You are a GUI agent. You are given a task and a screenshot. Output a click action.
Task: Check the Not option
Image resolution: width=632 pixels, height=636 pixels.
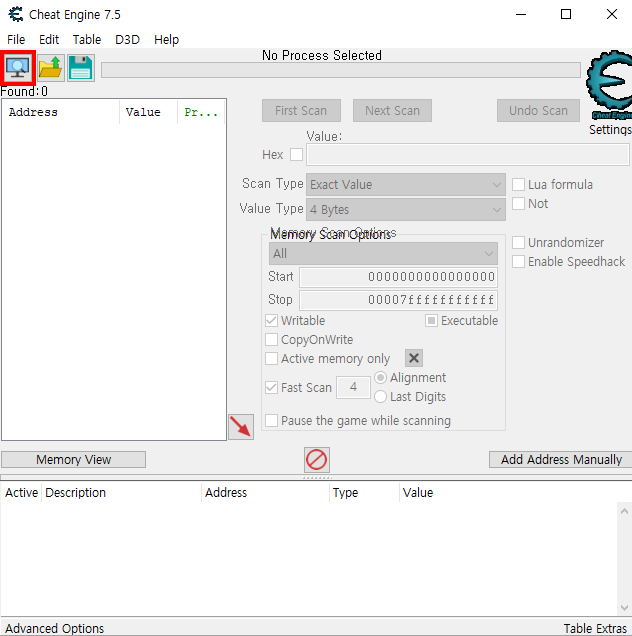[518, 203]
